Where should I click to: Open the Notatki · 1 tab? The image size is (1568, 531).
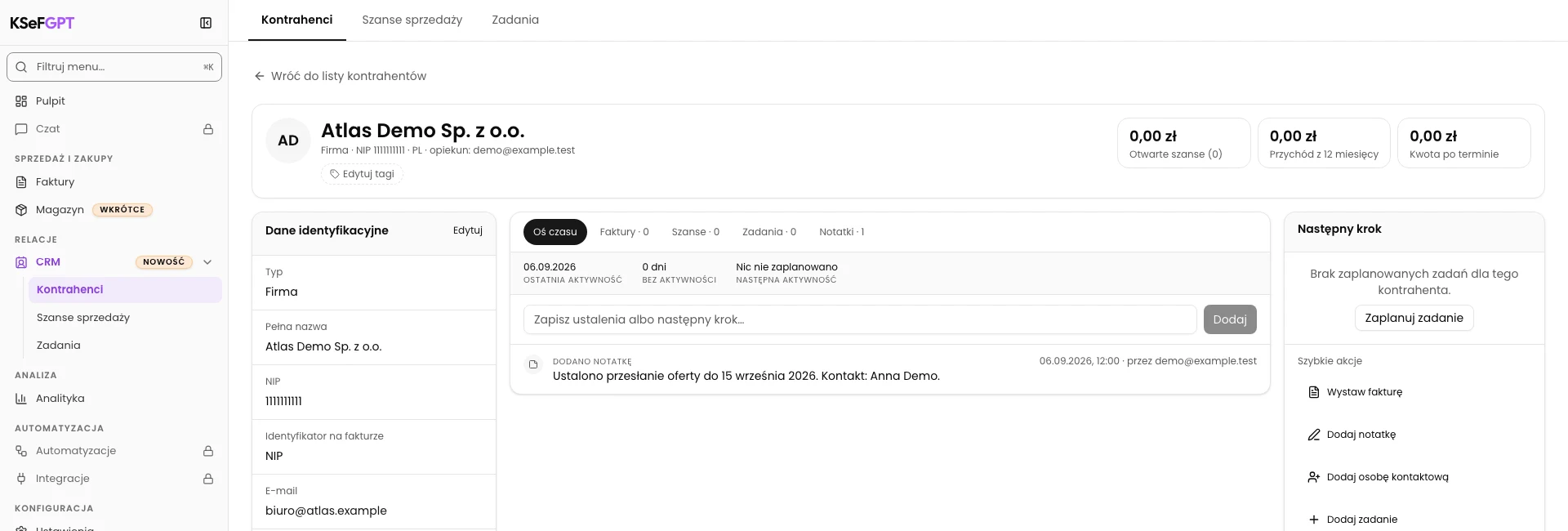click(842, 232)
